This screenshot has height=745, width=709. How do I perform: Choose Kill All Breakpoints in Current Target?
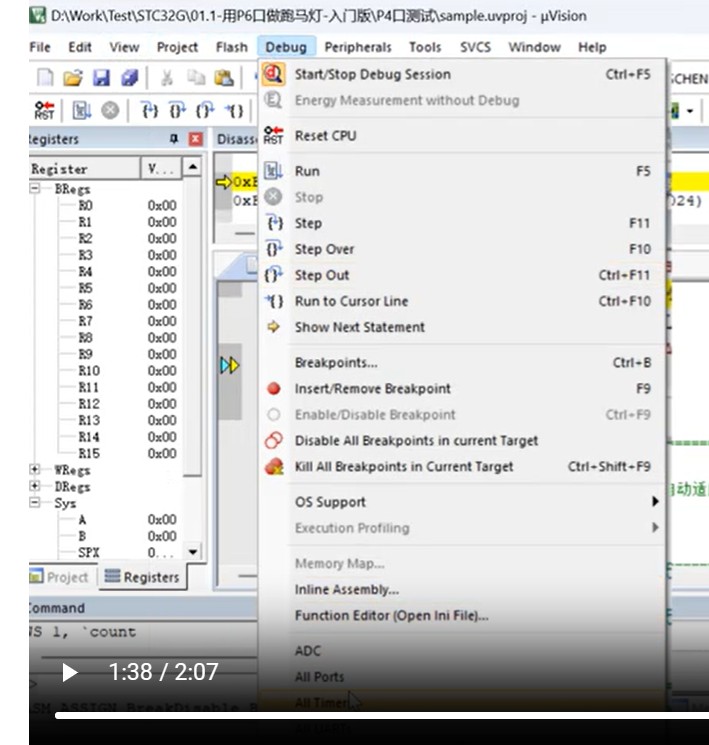[x=463, y=467]
